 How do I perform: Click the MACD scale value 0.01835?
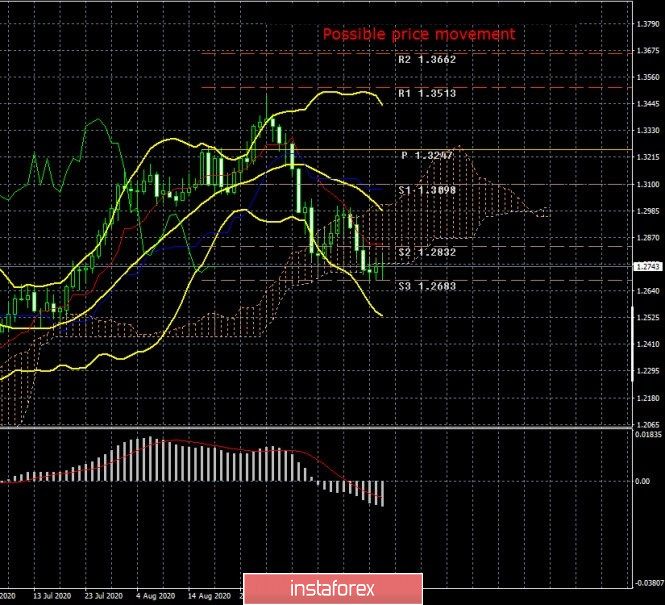(648, 435)
